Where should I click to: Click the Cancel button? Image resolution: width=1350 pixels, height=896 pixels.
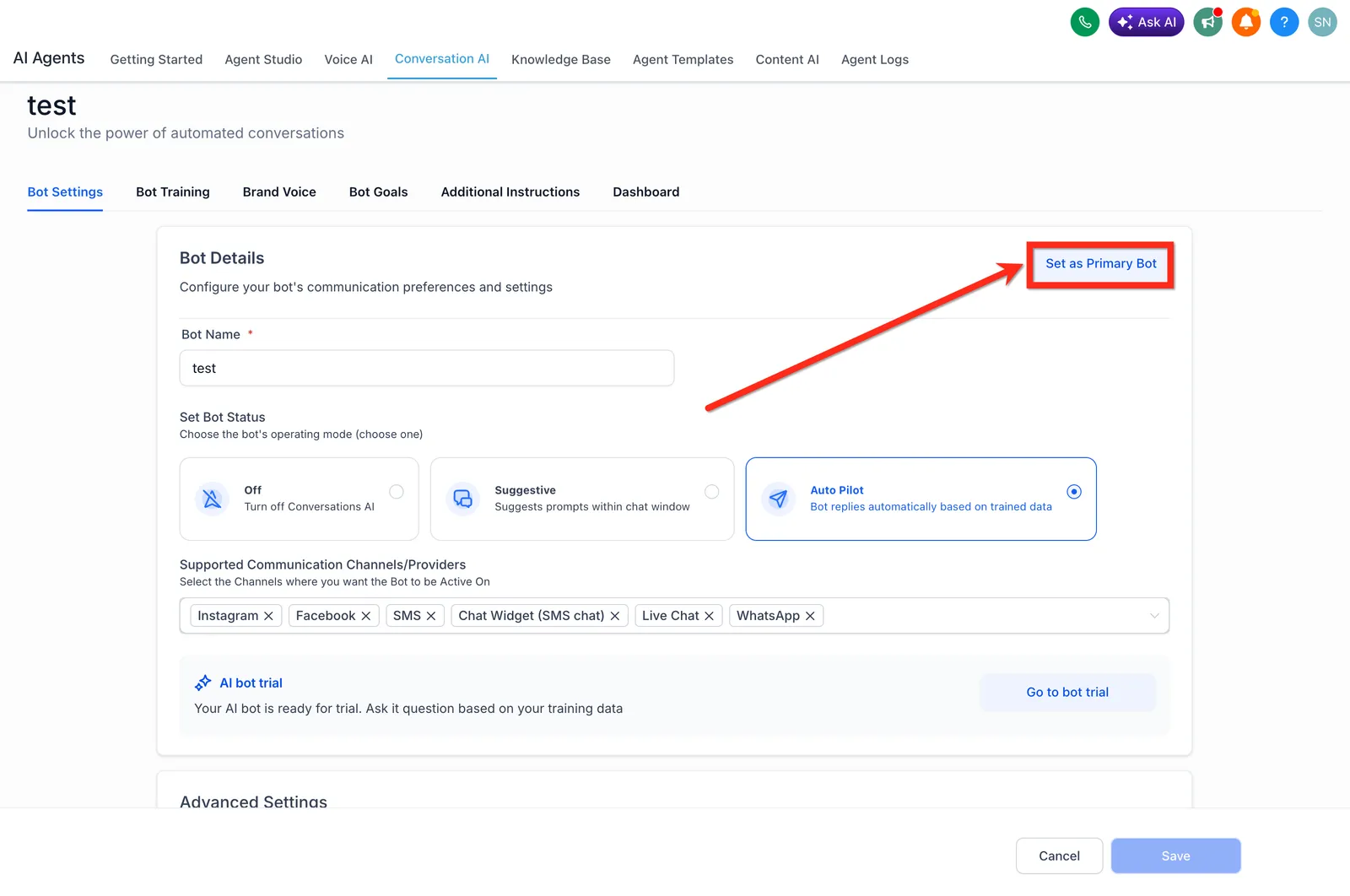point(1059,856)
